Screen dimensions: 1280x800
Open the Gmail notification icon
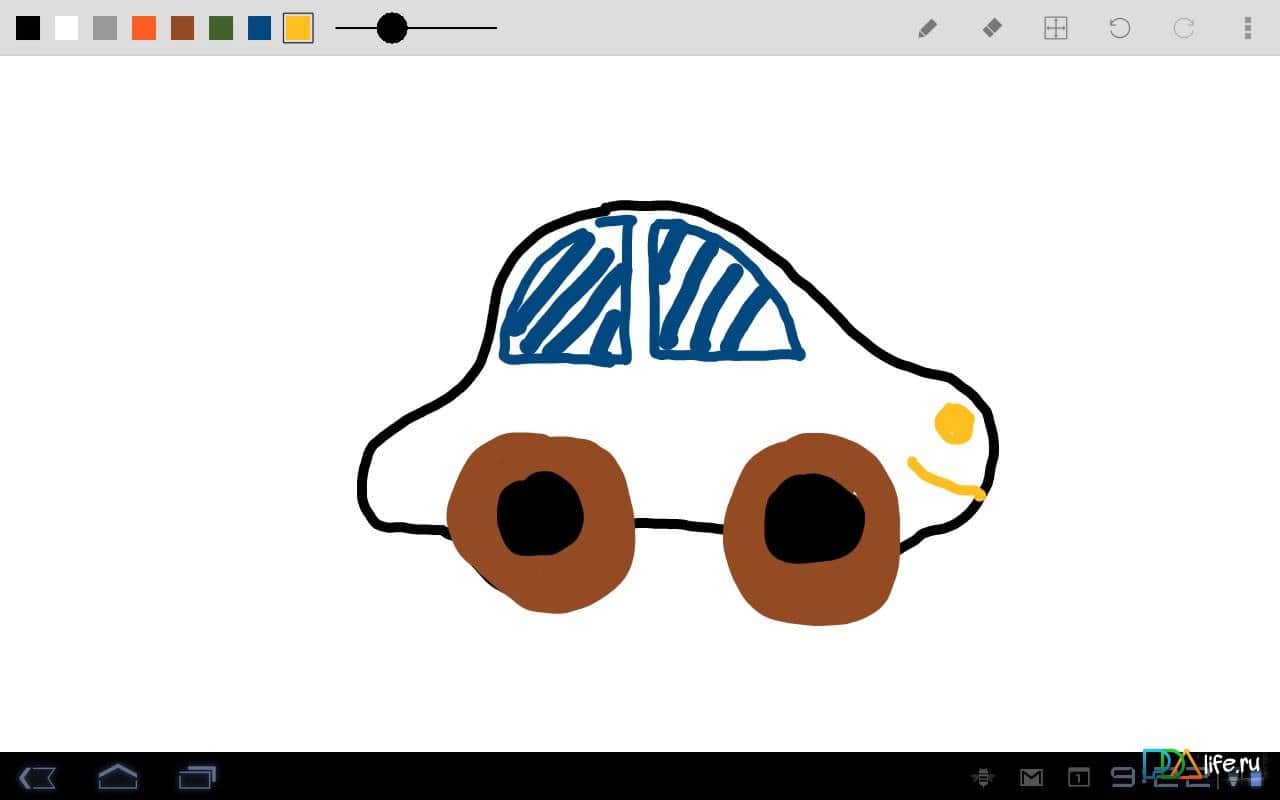pos(1031,777)
